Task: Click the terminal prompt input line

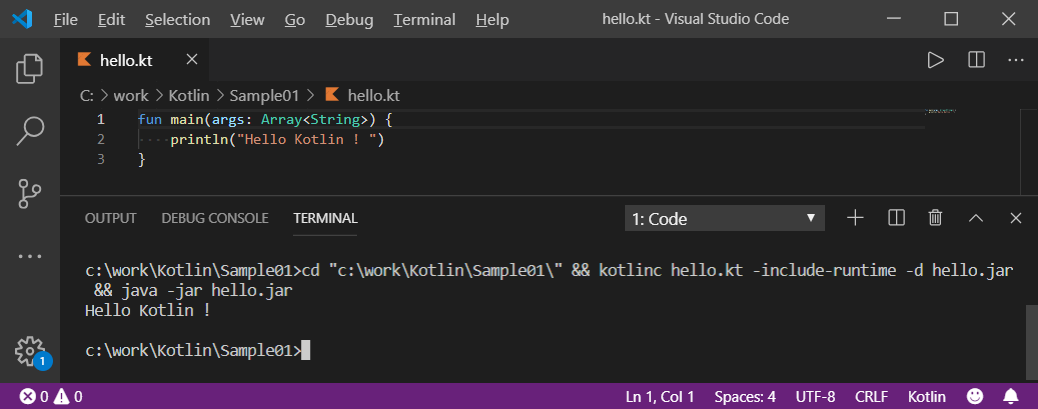Action: tap(197, 350)
